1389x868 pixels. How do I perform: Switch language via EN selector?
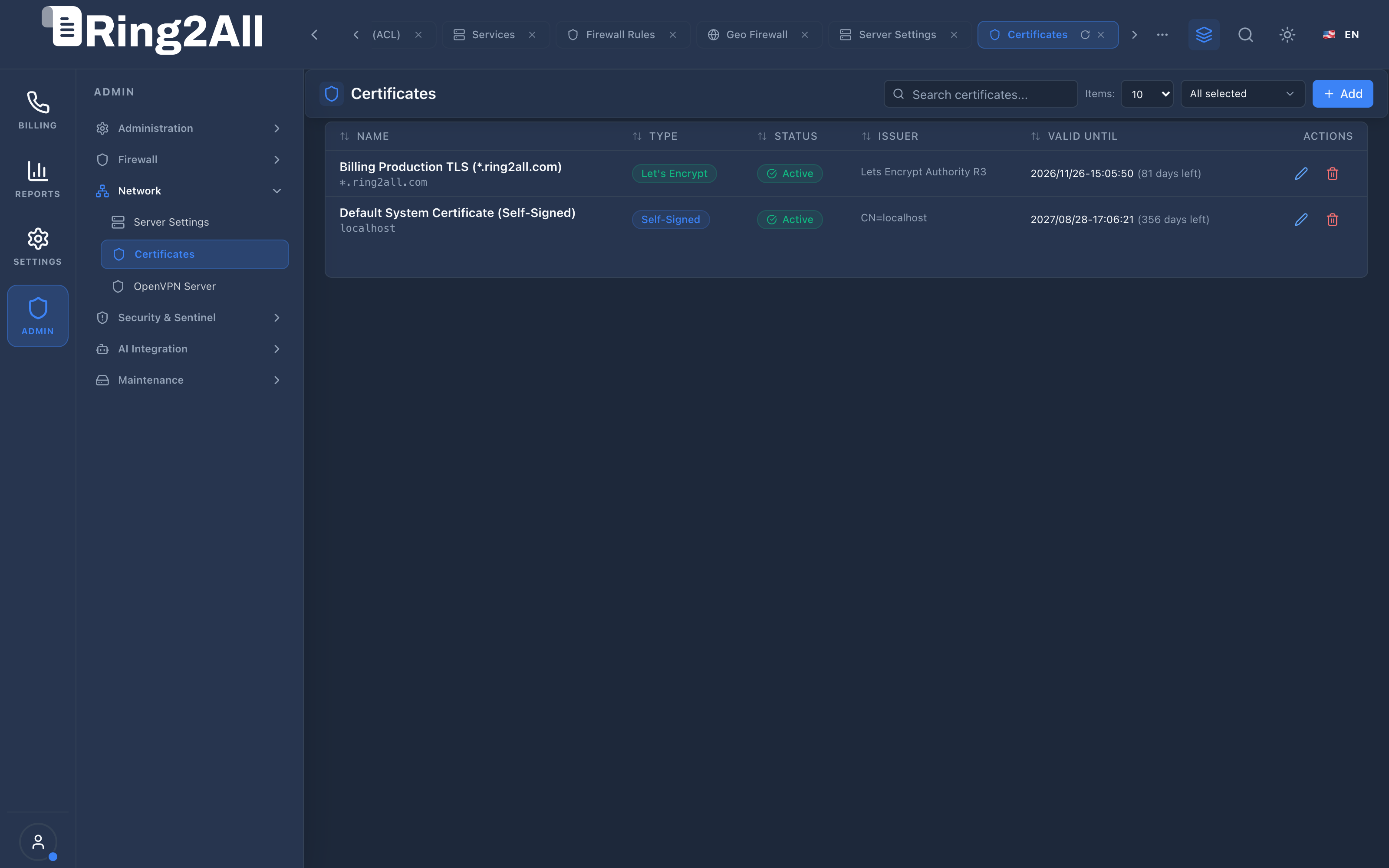click(x=1341, y=34)
